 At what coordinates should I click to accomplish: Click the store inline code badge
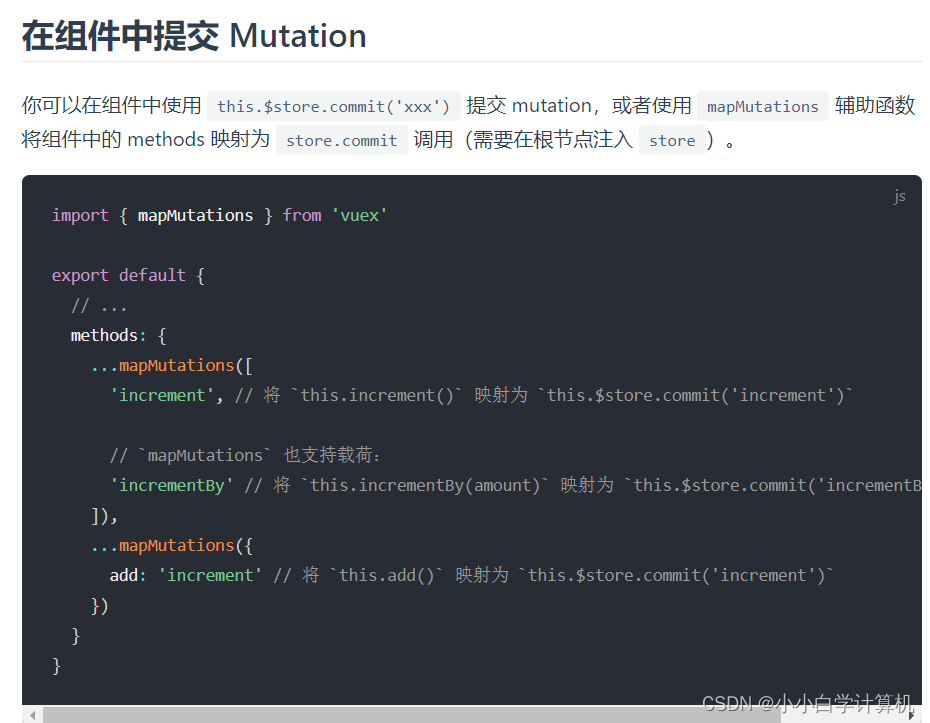(x=672, y=140)
